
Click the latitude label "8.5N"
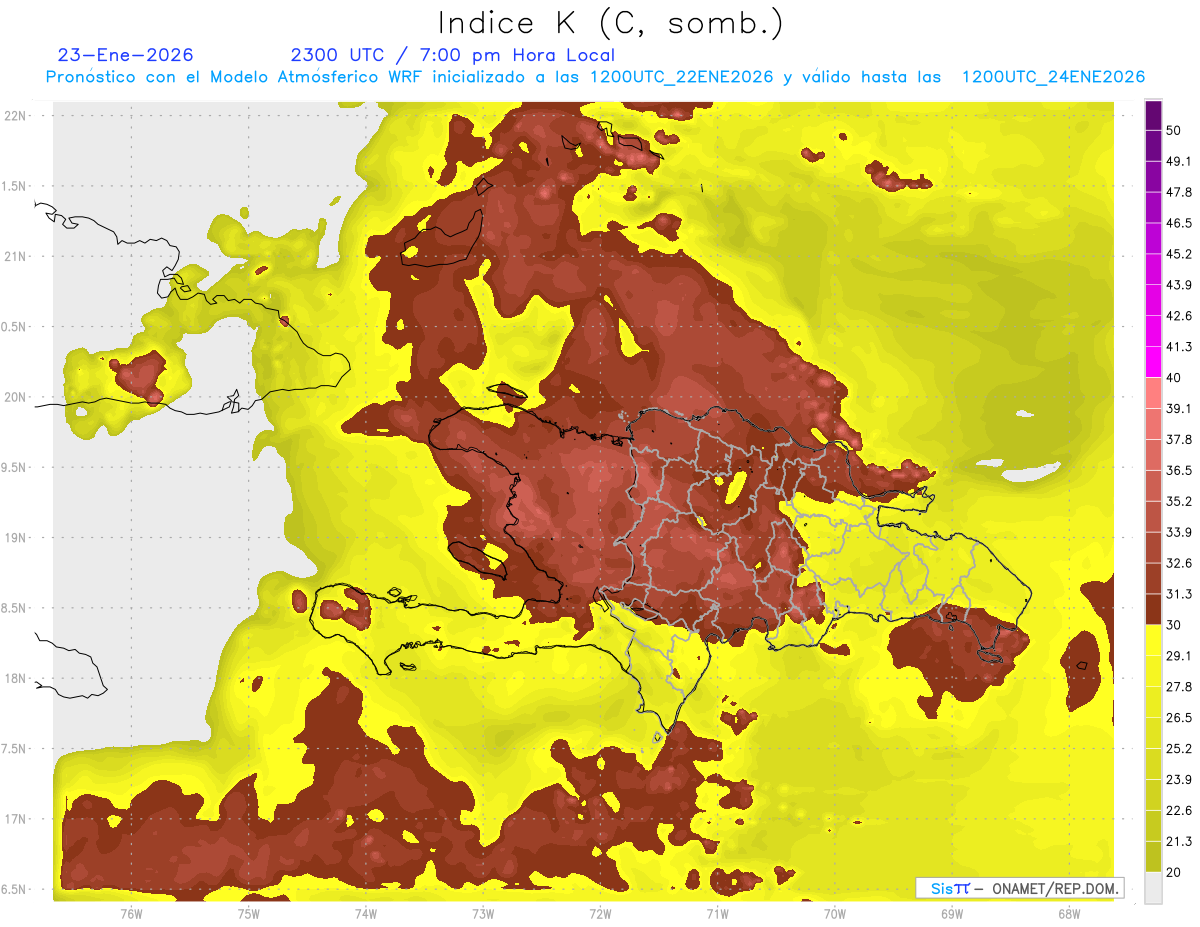coord(13,609)
